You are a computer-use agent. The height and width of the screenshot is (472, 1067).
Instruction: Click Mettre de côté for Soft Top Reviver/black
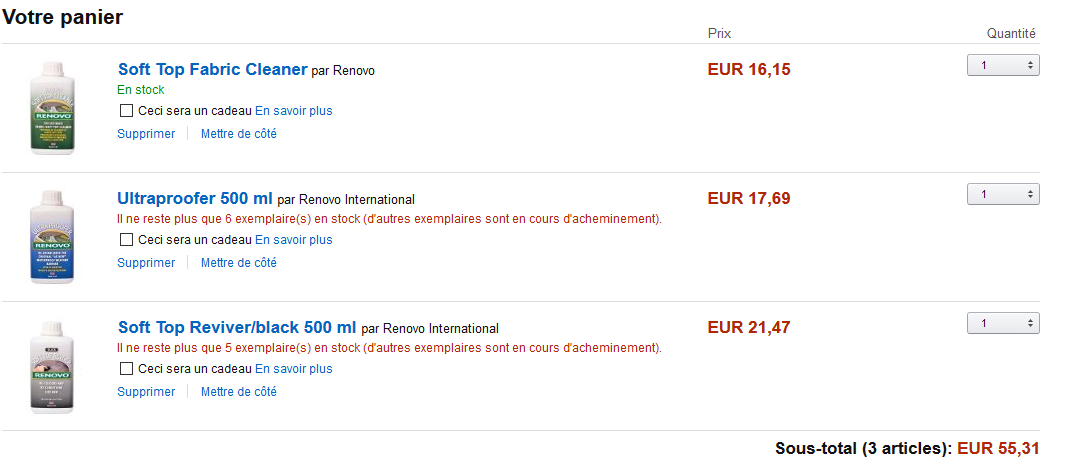pos(239,392)
